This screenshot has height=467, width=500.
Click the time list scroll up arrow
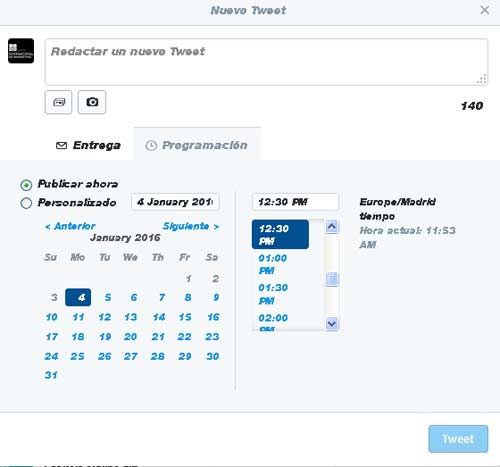tap(332, 227)
